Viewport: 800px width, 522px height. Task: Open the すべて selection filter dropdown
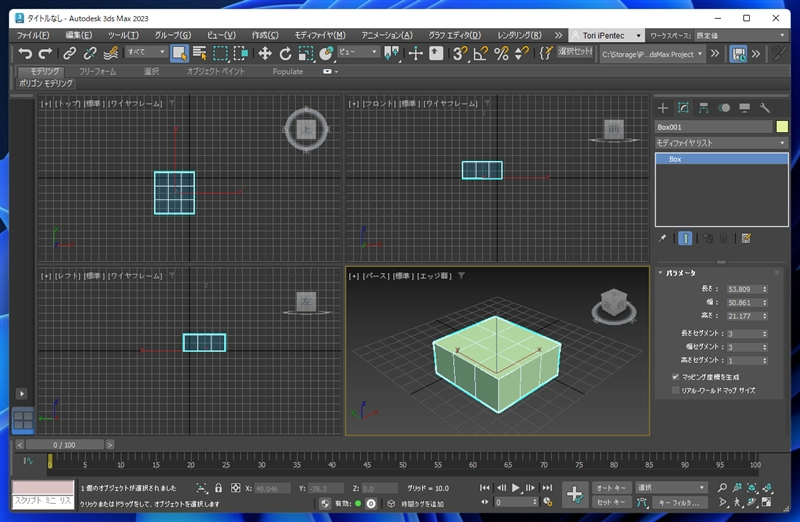146,52
